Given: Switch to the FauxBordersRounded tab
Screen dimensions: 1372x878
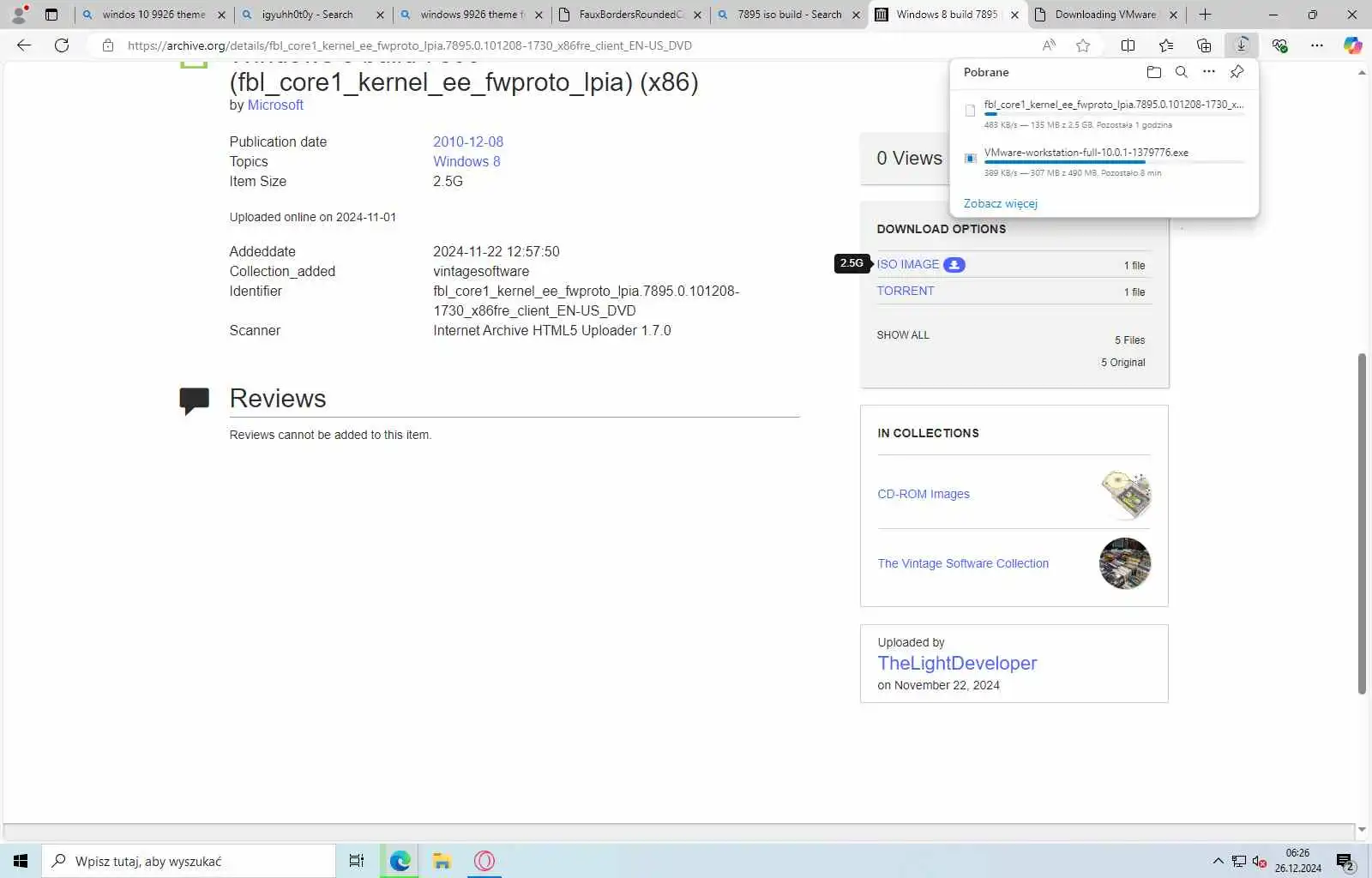Looking at the screenshot, I should (x=631, y=15).
